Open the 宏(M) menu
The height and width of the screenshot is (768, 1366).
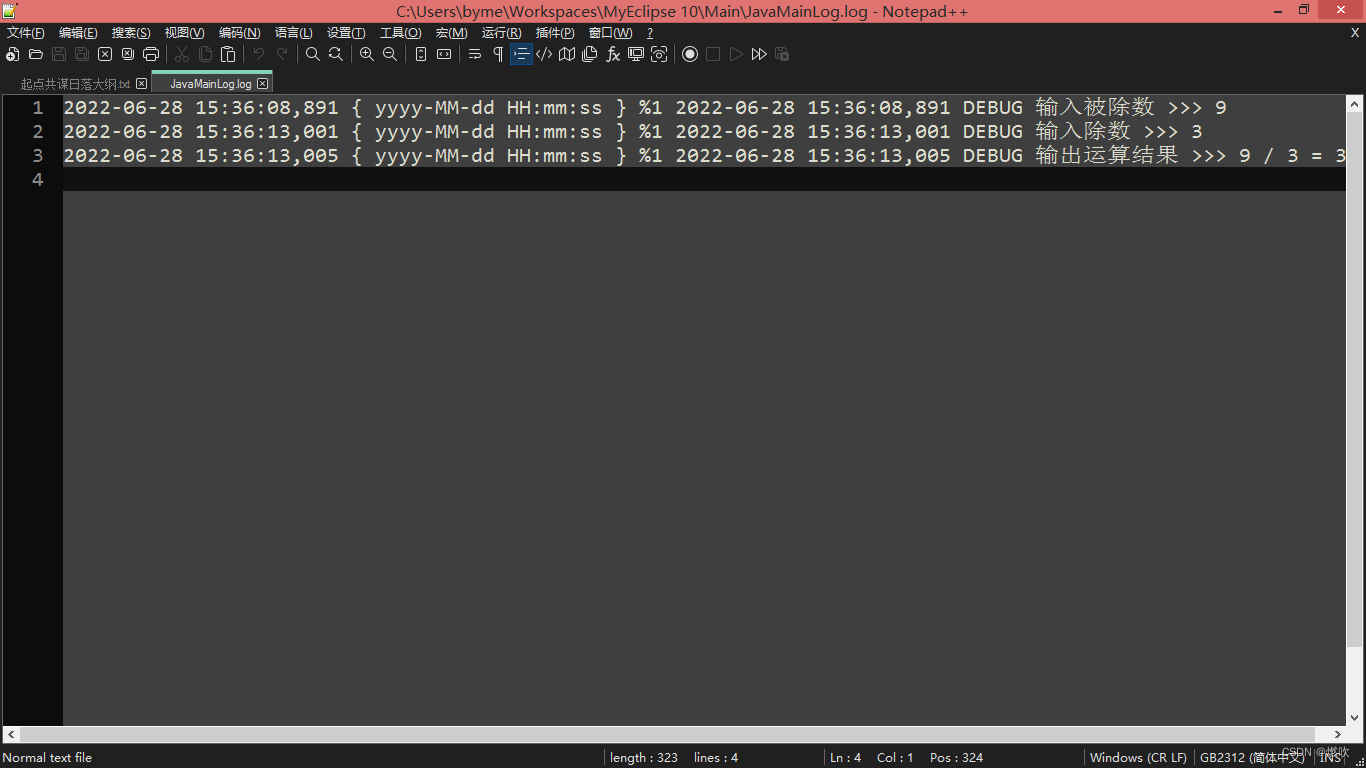[x=451, y=33]
